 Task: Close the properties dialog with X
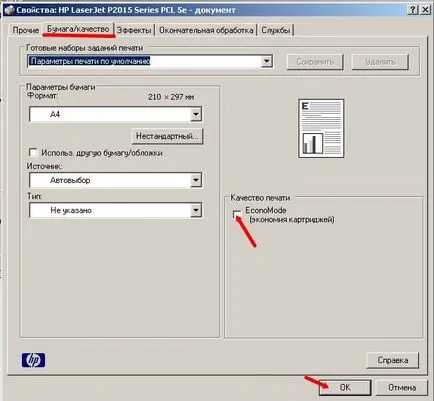(x=425, y=10)
